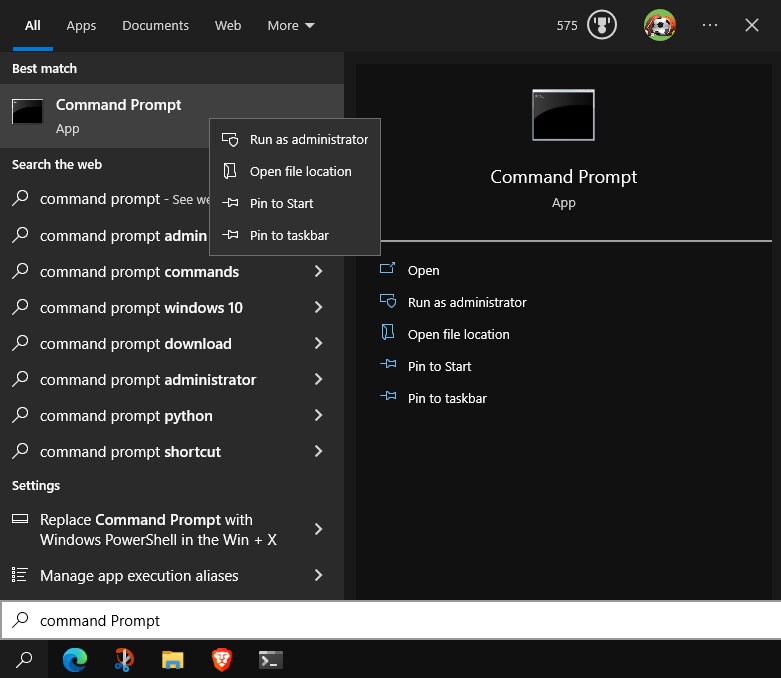This screenshot has width=781, height=678.
Task: Expand arrow for 'command prompt download'
Action: [x=318, y=343]
